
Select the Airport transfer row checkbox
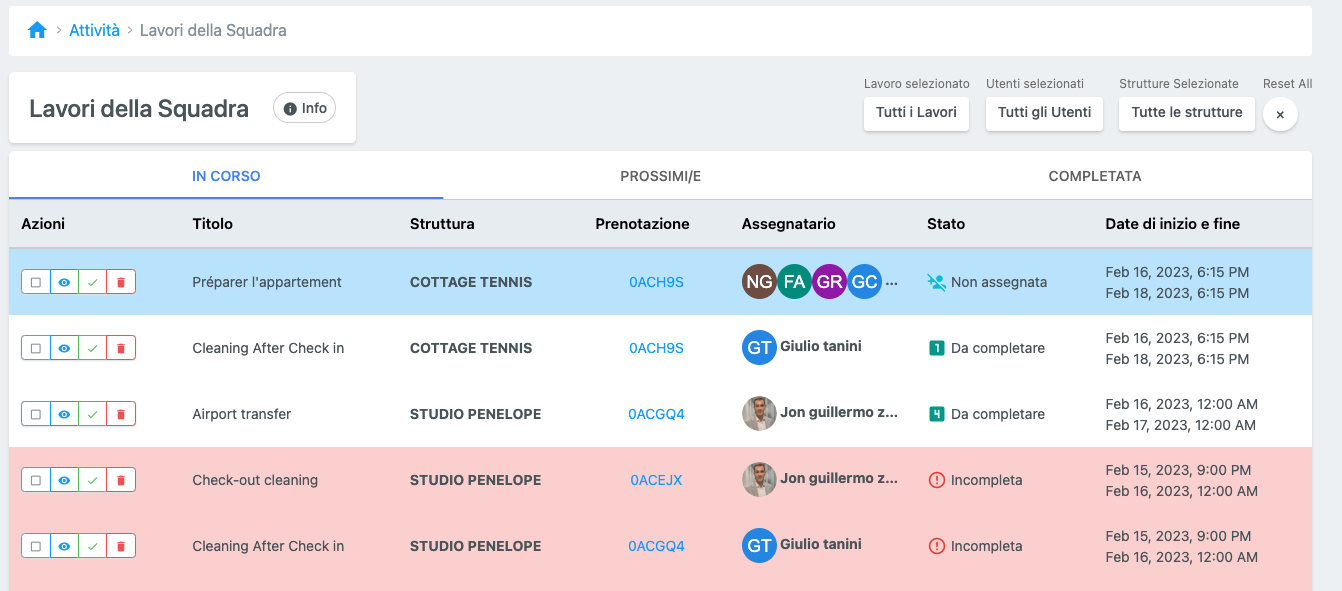pyautogui.click(x=36, y=414)
